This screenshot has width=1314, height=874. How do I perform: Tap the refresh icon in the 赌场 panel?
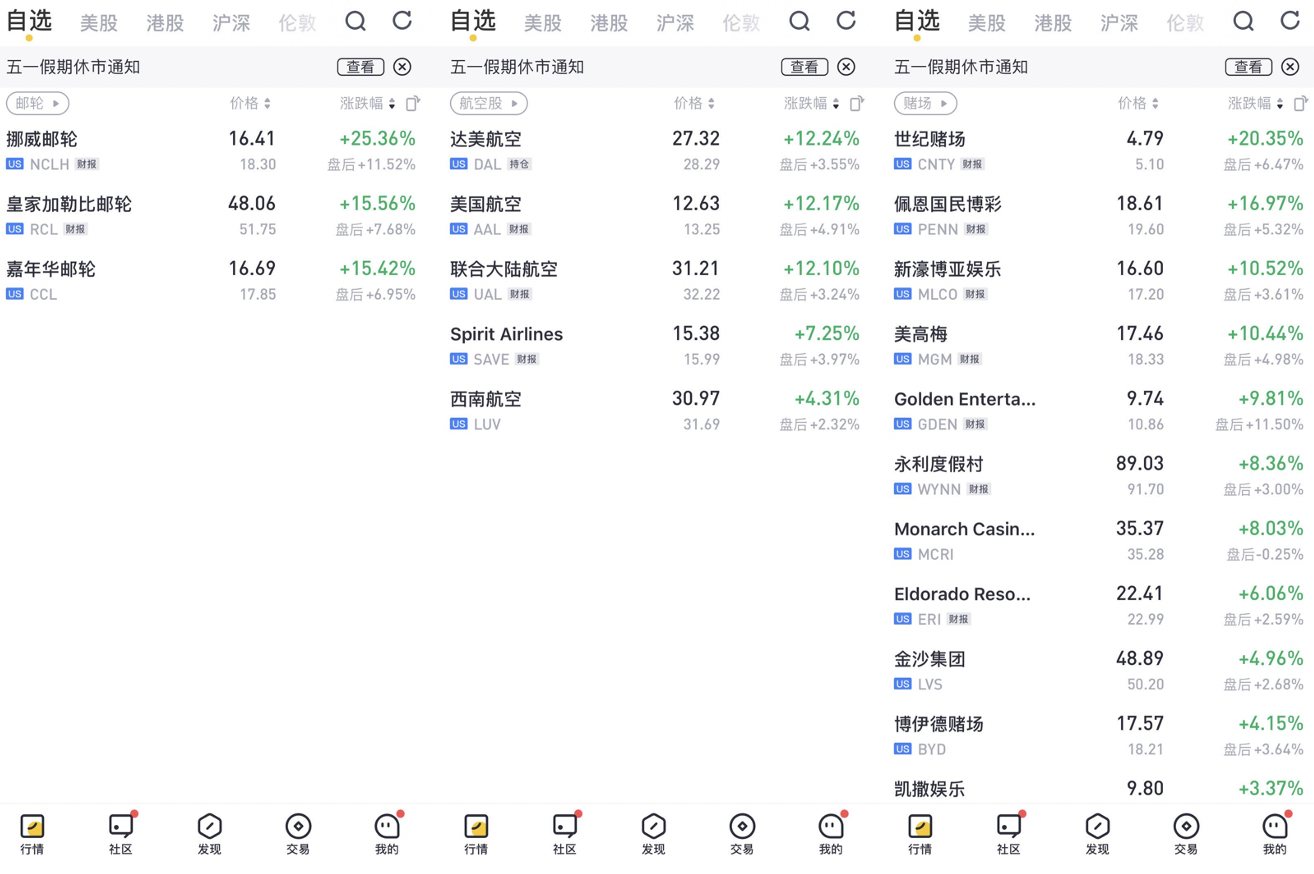pyautogui.click(x=1290, y=20)
